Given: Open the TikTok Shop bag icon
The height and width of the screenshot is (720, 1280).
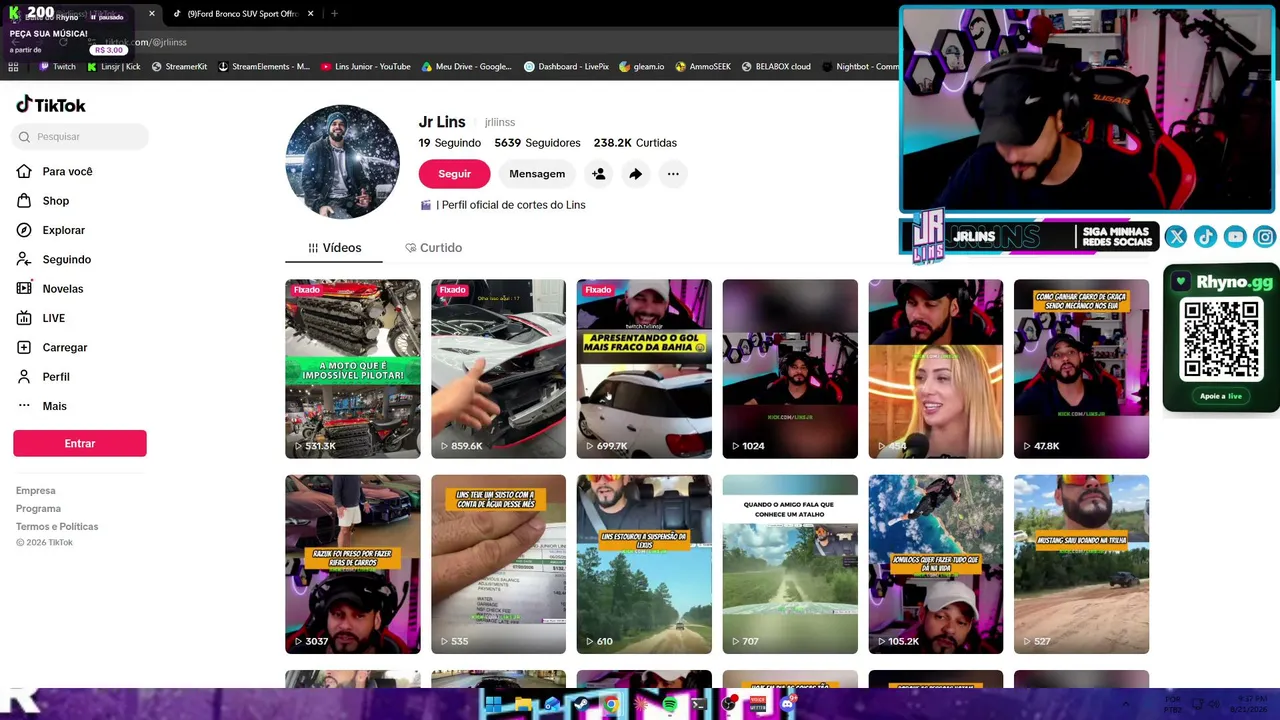Looking at the screenshot, I should (24, 201).
